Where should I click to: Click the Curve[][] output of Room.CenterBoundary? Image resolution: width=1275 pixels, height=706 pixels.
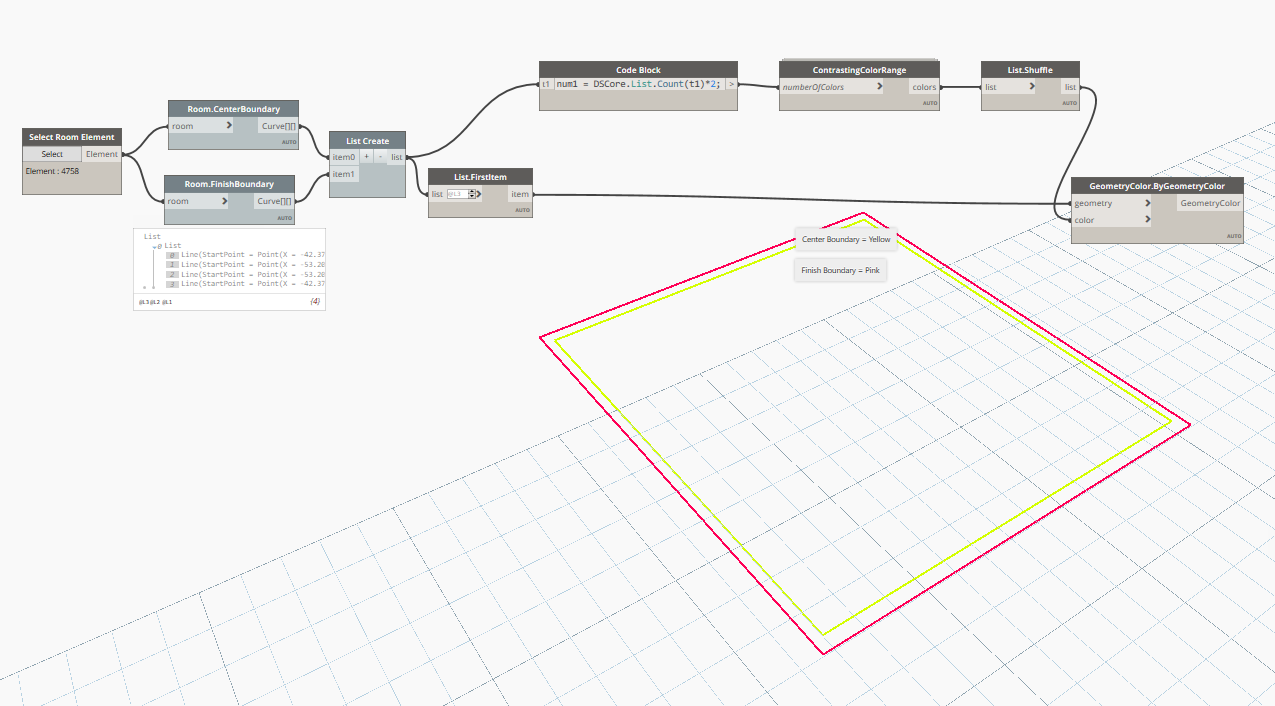[279, 126]
